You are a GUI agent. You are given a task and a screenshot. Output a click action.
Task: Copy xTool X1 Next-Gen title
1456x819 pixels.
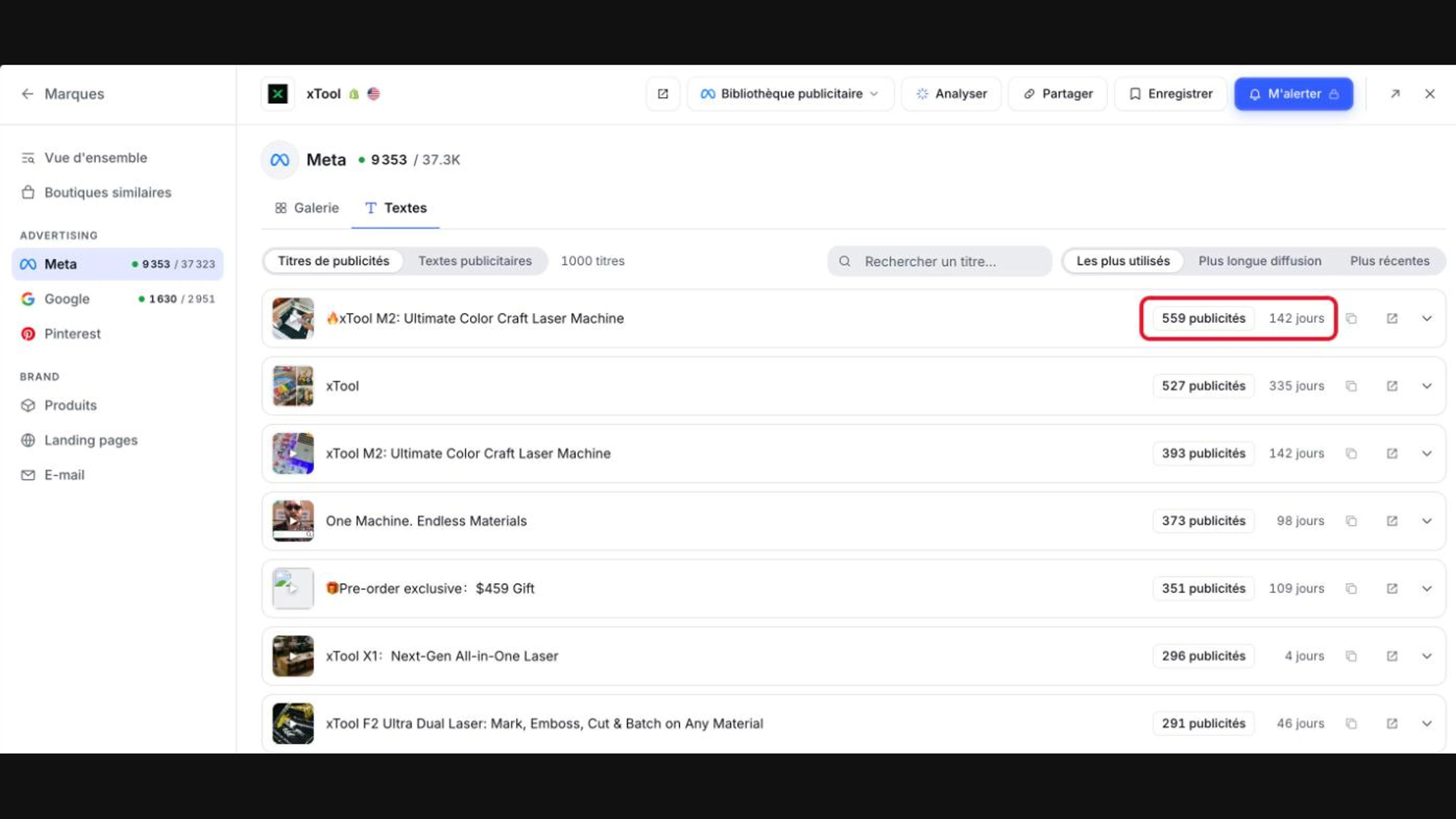tap(1351, 656)
